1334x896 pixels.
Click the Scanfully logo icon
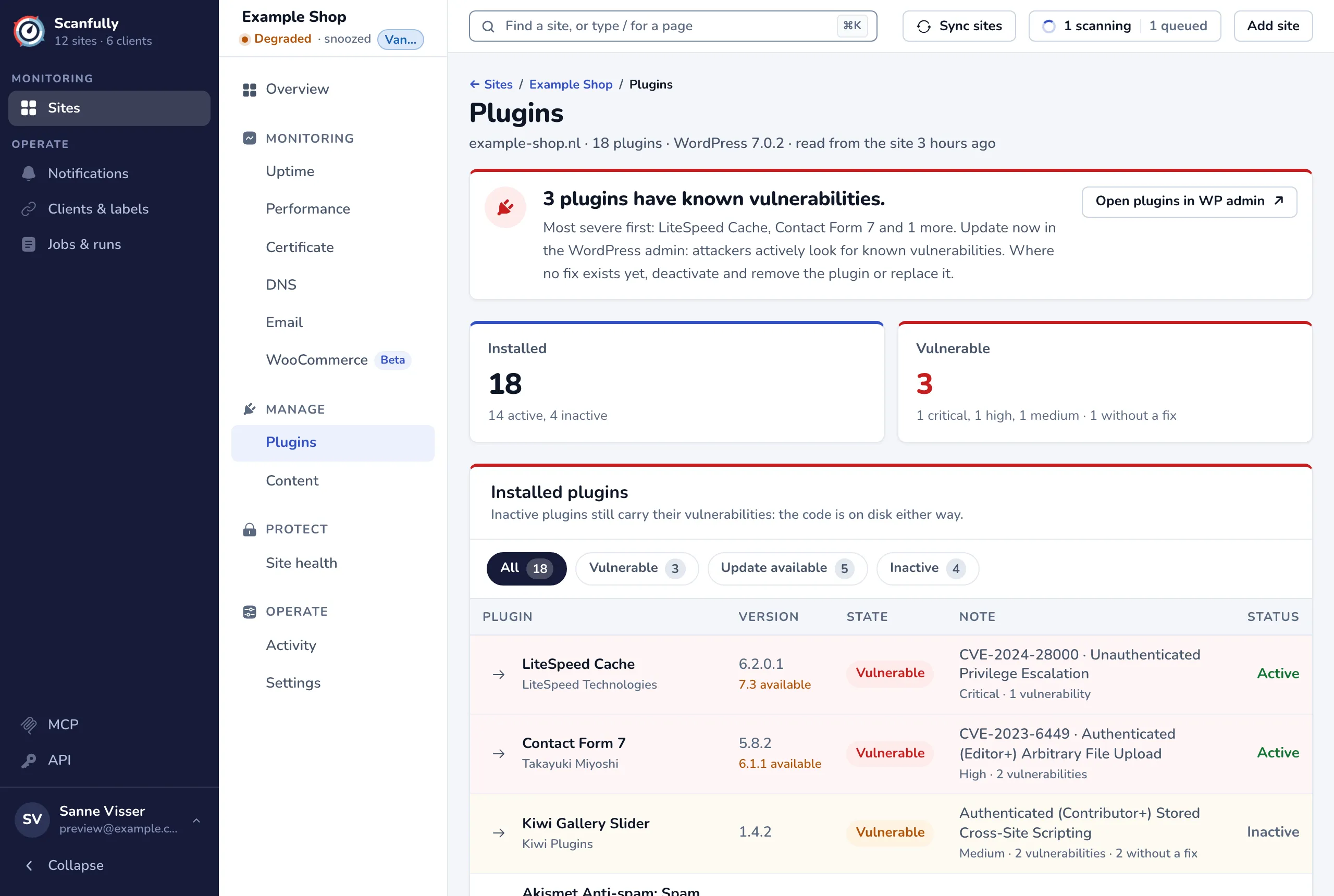tap(29, 31)
